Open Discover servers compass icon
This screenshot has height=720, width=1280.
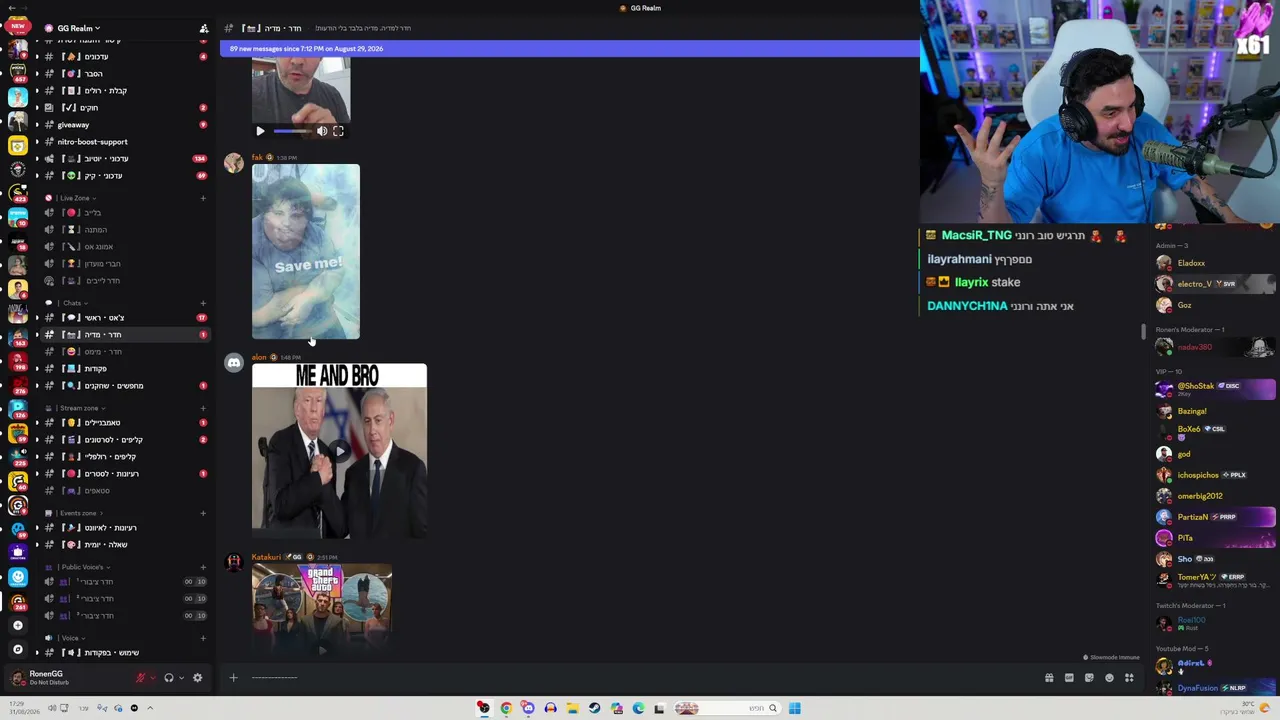pos(17,649)
